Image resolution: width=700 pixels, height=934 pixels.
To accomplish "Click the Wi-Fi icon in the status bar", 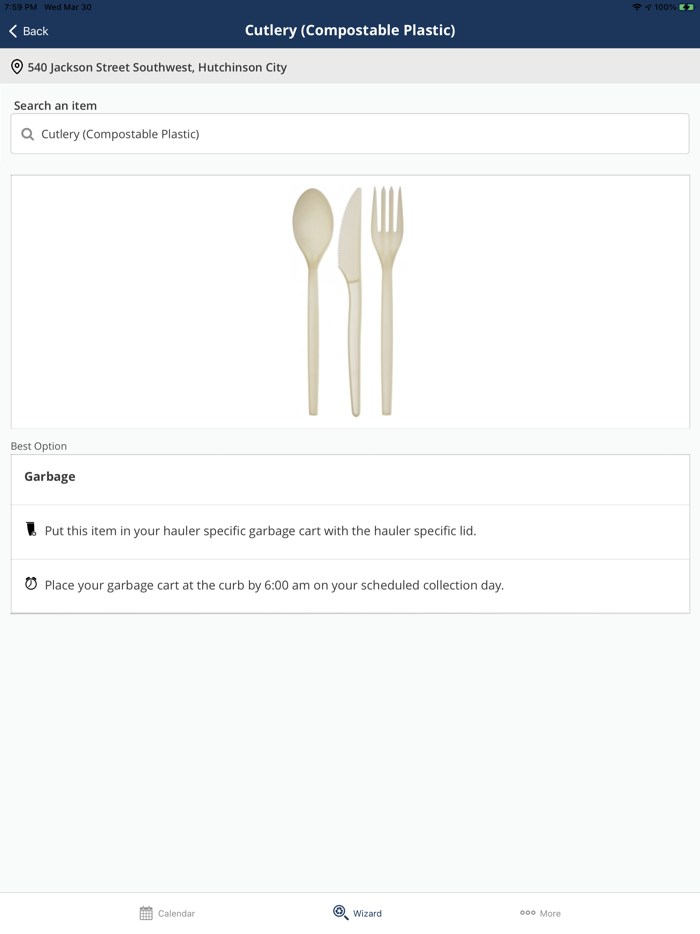I will tap(638, 7).
